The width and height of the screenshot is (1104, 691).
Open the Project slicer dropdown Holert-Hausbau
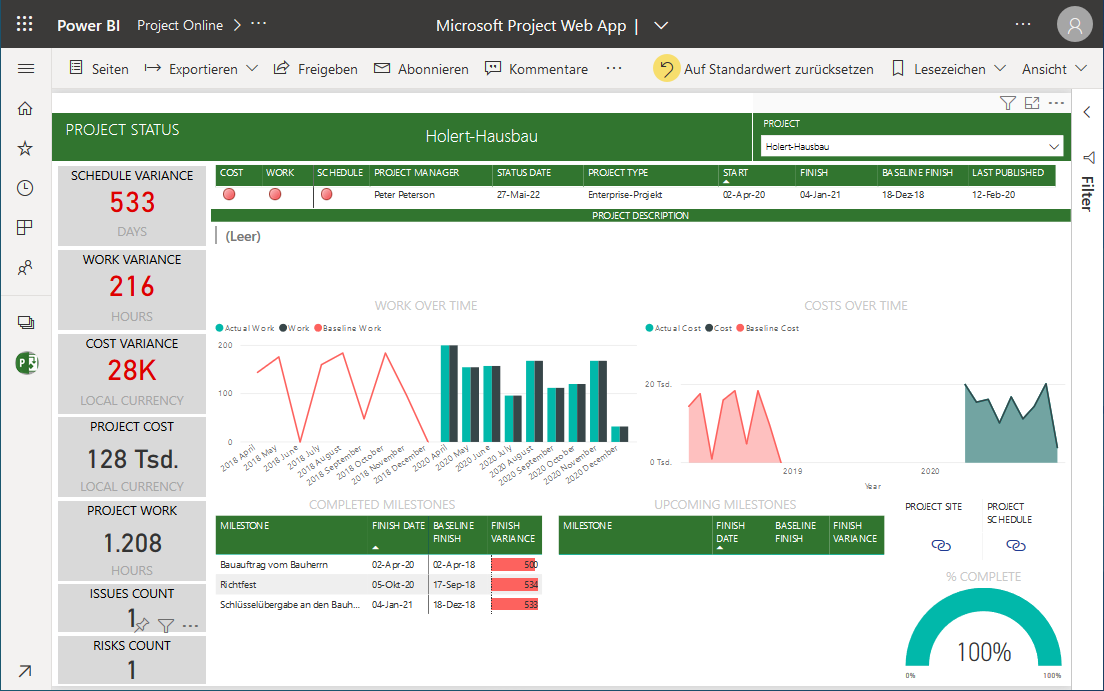pos(912,147)
